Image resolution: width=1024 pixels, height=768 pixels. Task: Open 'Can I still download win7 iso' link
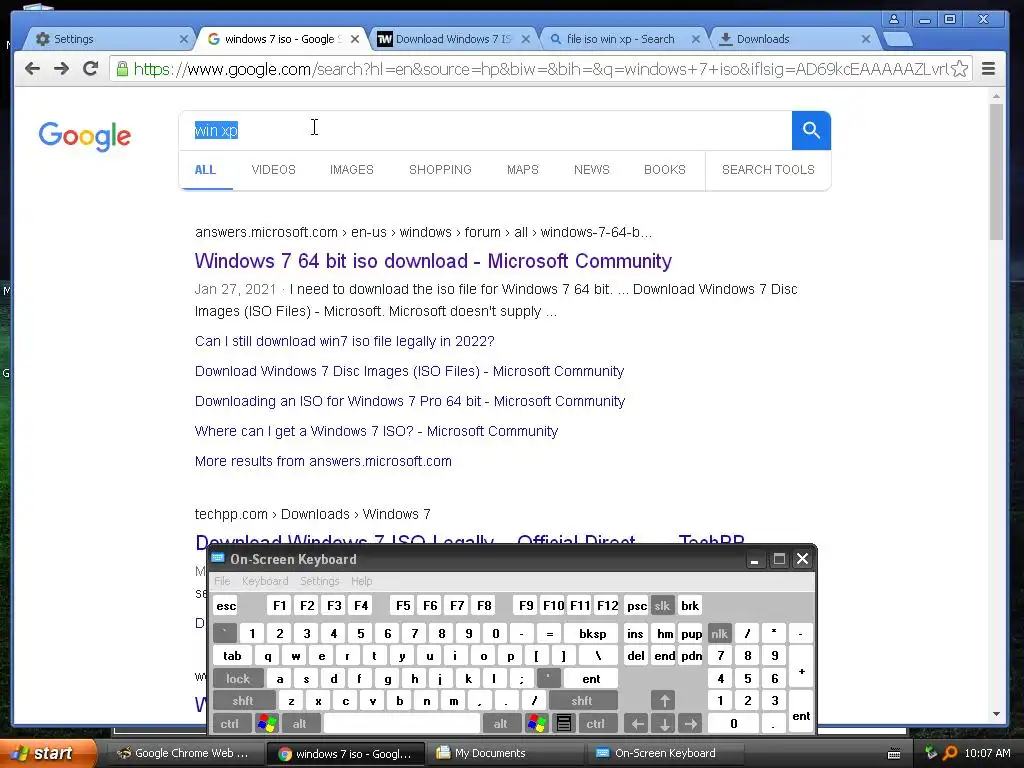(x=345, y=341)
